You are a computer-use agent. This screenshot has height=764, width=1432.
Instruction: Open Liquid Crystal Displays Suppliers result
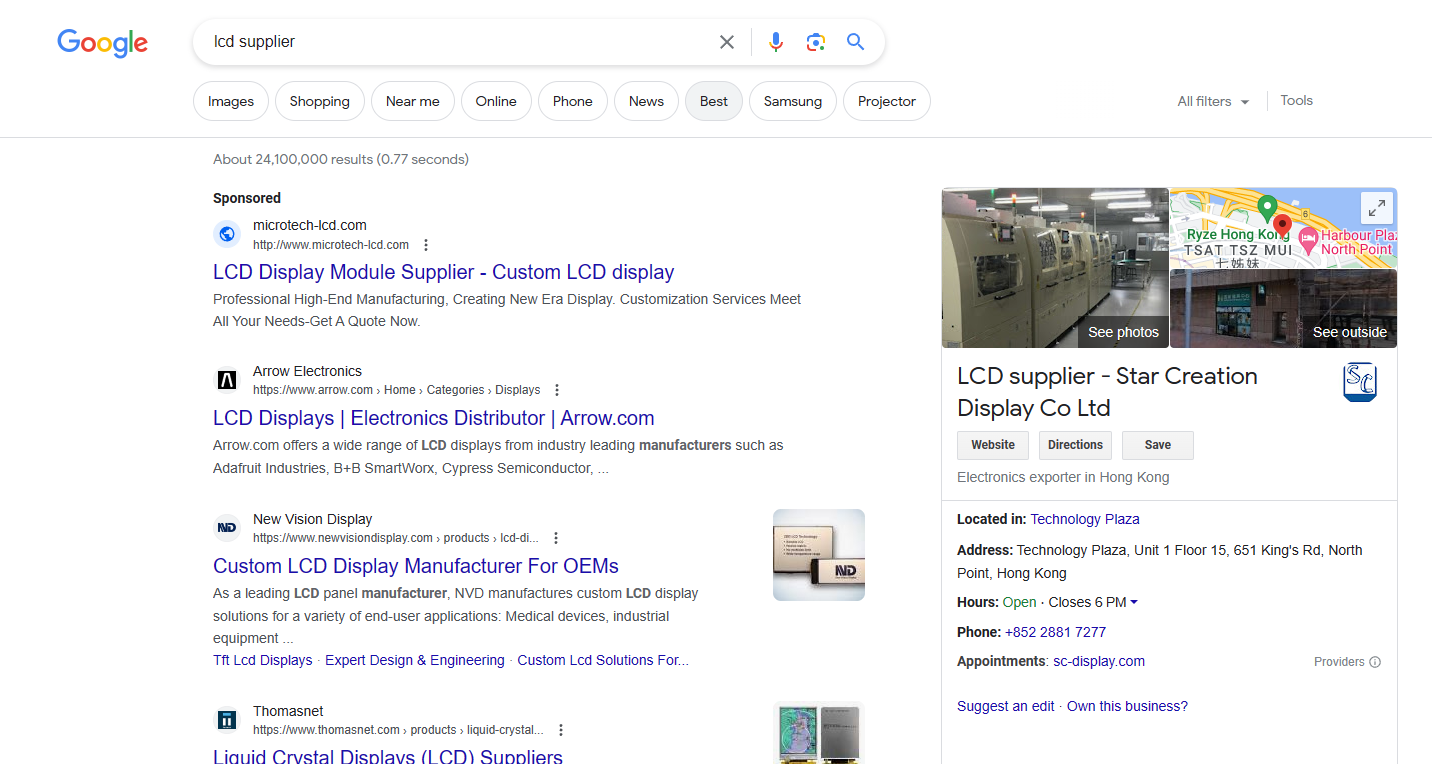[x=388, y=756]
